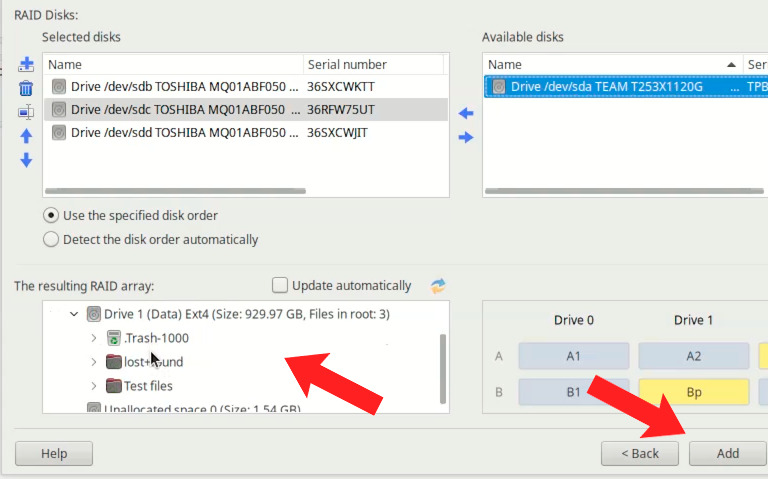The height and width of the screenshot is (479, 768).
Task: Click the lost+found folder icon
Action: 114,362
